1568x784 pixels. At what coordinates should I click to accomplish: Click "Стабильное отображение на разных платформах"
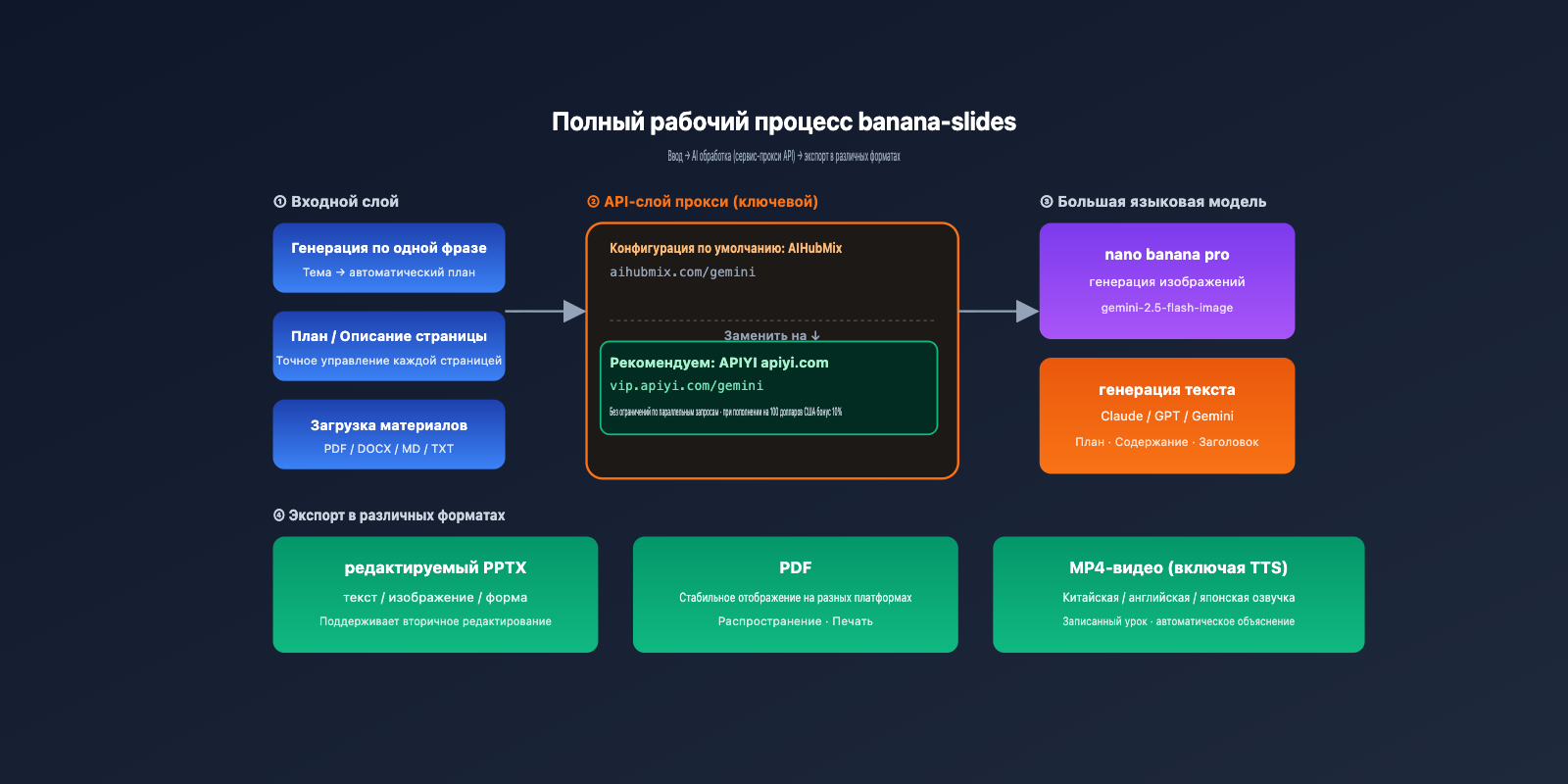[796, 598]
